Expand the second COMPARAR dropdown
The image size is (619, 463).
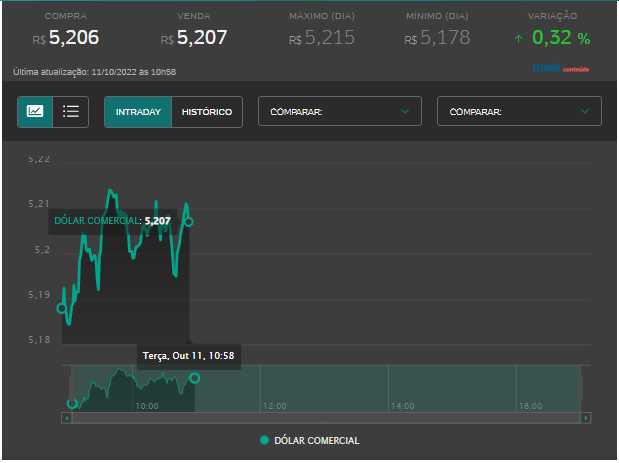click(x=519, y=112)
